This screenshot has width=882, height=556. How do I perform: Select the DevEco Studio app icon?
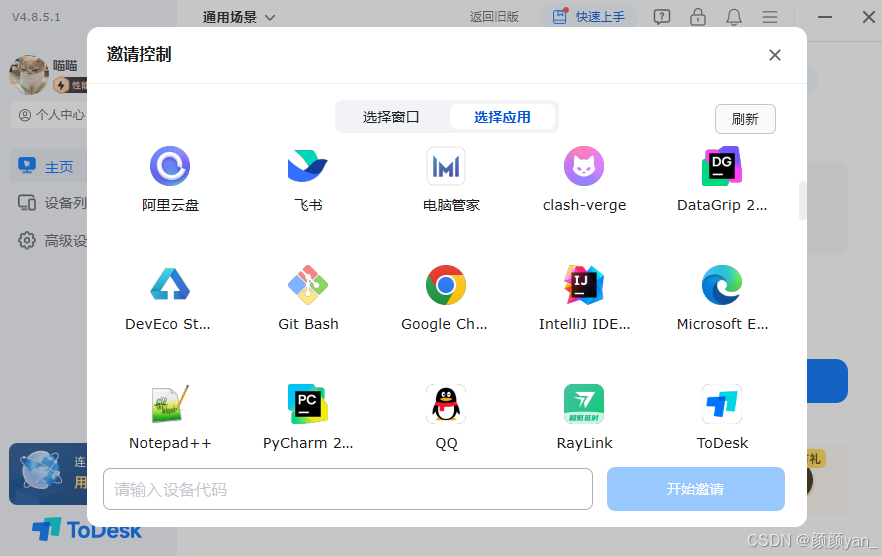(x=170, y=285)
